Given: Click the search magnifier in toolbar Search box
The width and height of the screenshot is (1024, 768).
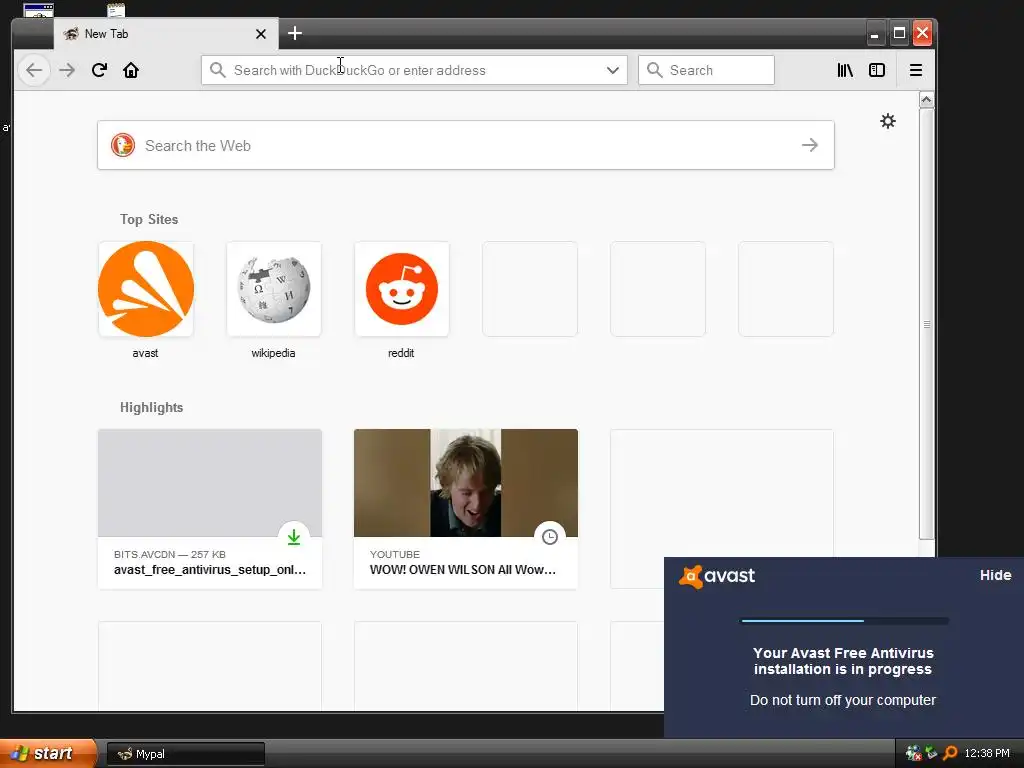Looking at the screenshot, I should pyautogui.click(x=654, y=70).
